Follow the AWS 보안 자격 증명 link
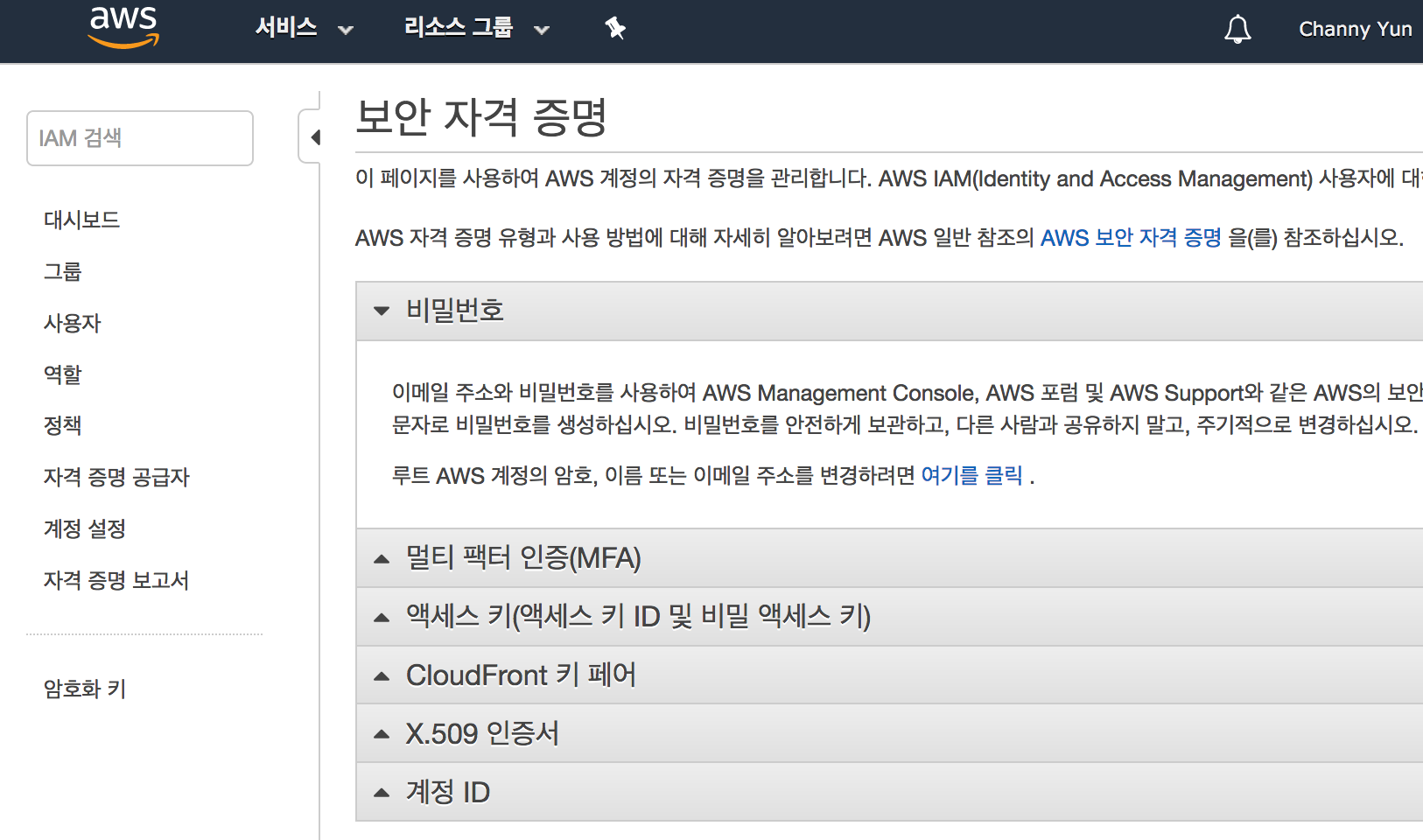The height and width of the screenshot is (840, 1423). pyautogui.click(x=1131, y=238)
